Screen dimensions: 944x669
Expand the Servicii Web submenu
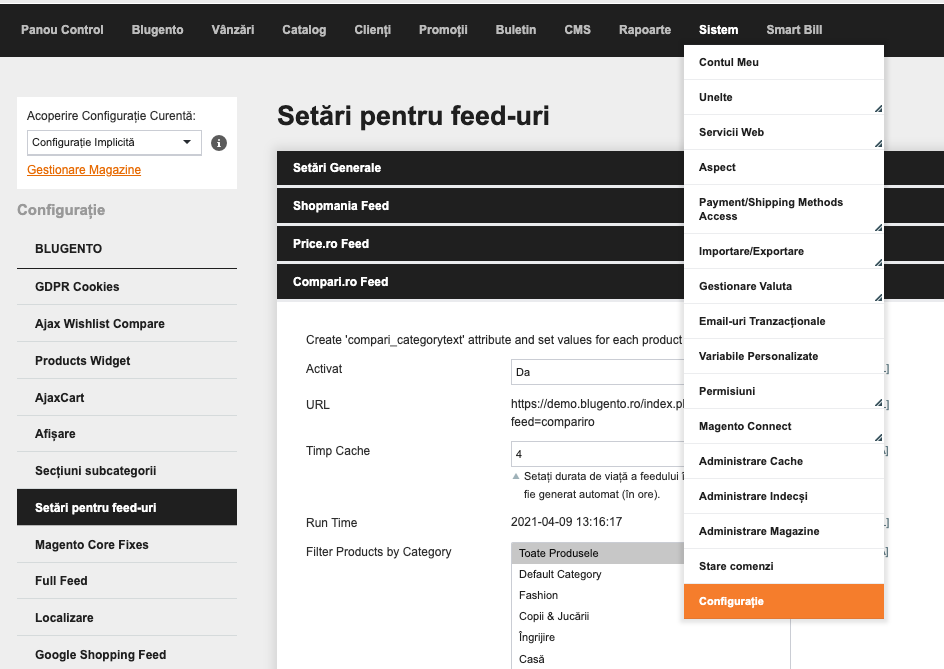784,132
